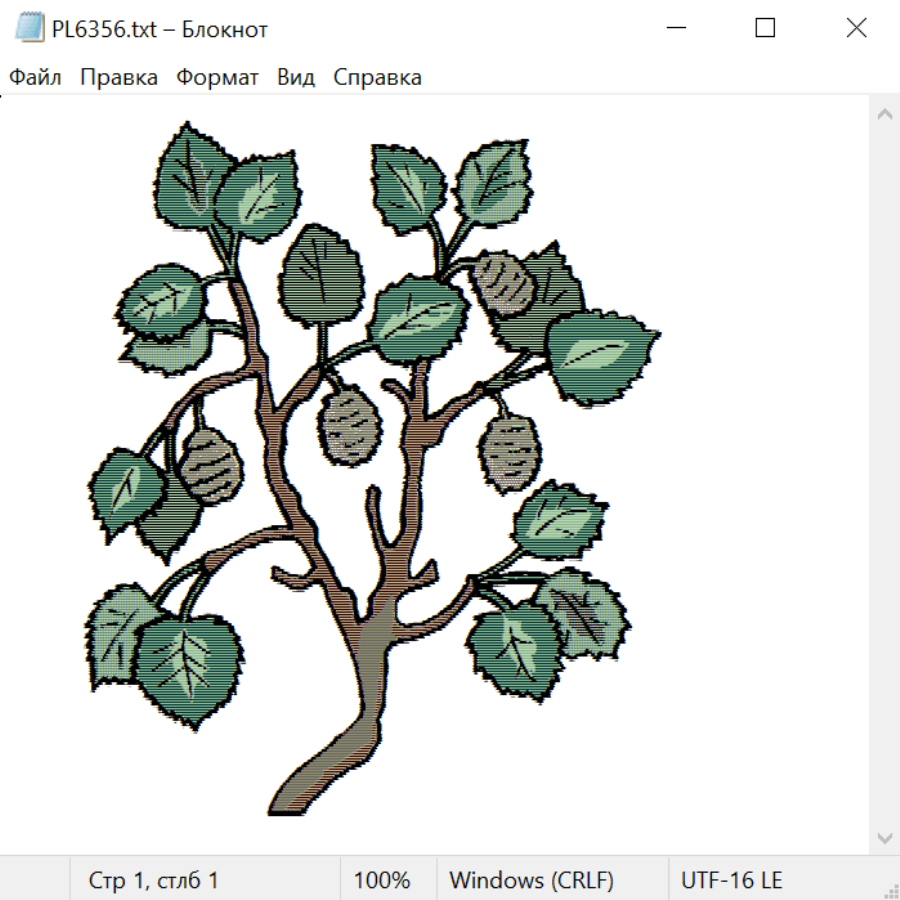Image resolution: width=900 pixels, height=900 pixels.
Task: Close the PL6356.txt Notepad window
Action: [856, 28]
